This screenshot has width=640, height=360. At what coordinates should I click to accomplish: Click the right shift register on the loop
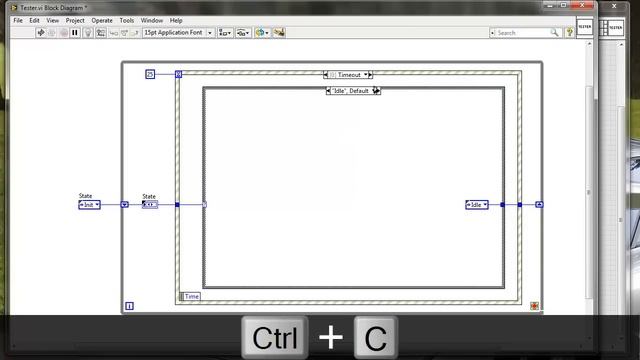[x=539, y=204]
